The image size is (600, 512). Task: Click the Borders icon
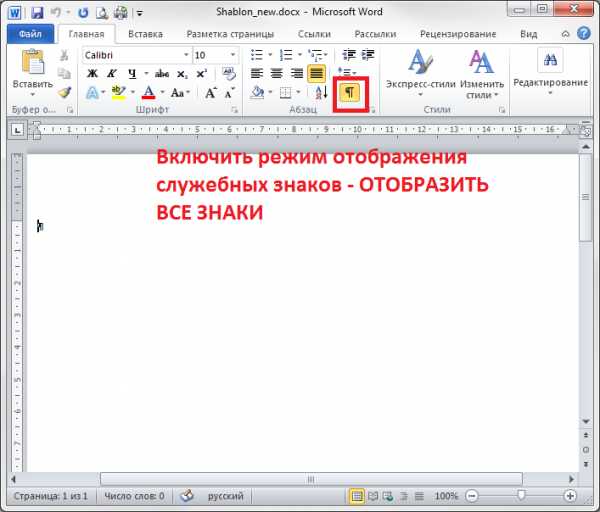click(285, 93)
